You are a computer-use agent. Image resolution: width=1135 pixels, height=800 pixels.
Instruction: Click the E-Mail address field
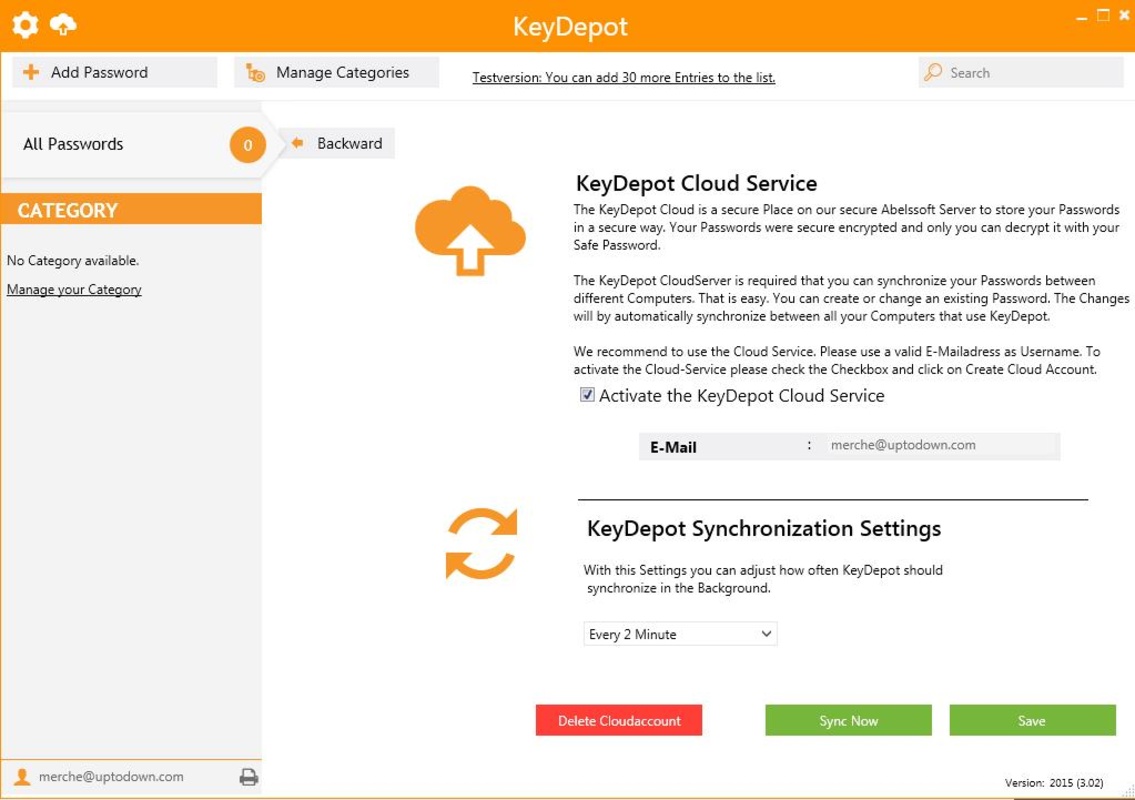tap(940, 446)
